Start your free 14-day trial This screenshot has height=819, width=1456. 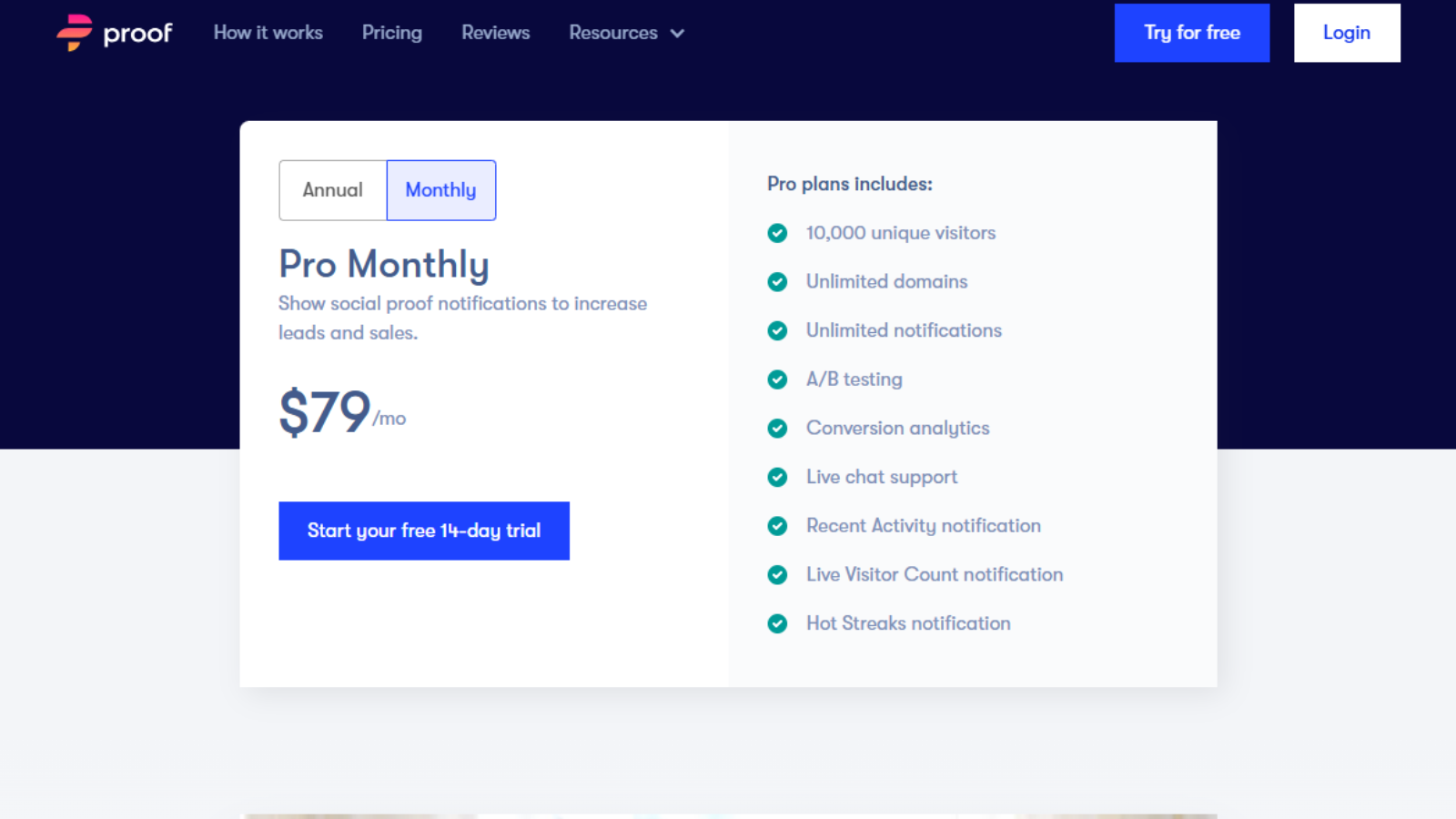click(x=424, y=531)
